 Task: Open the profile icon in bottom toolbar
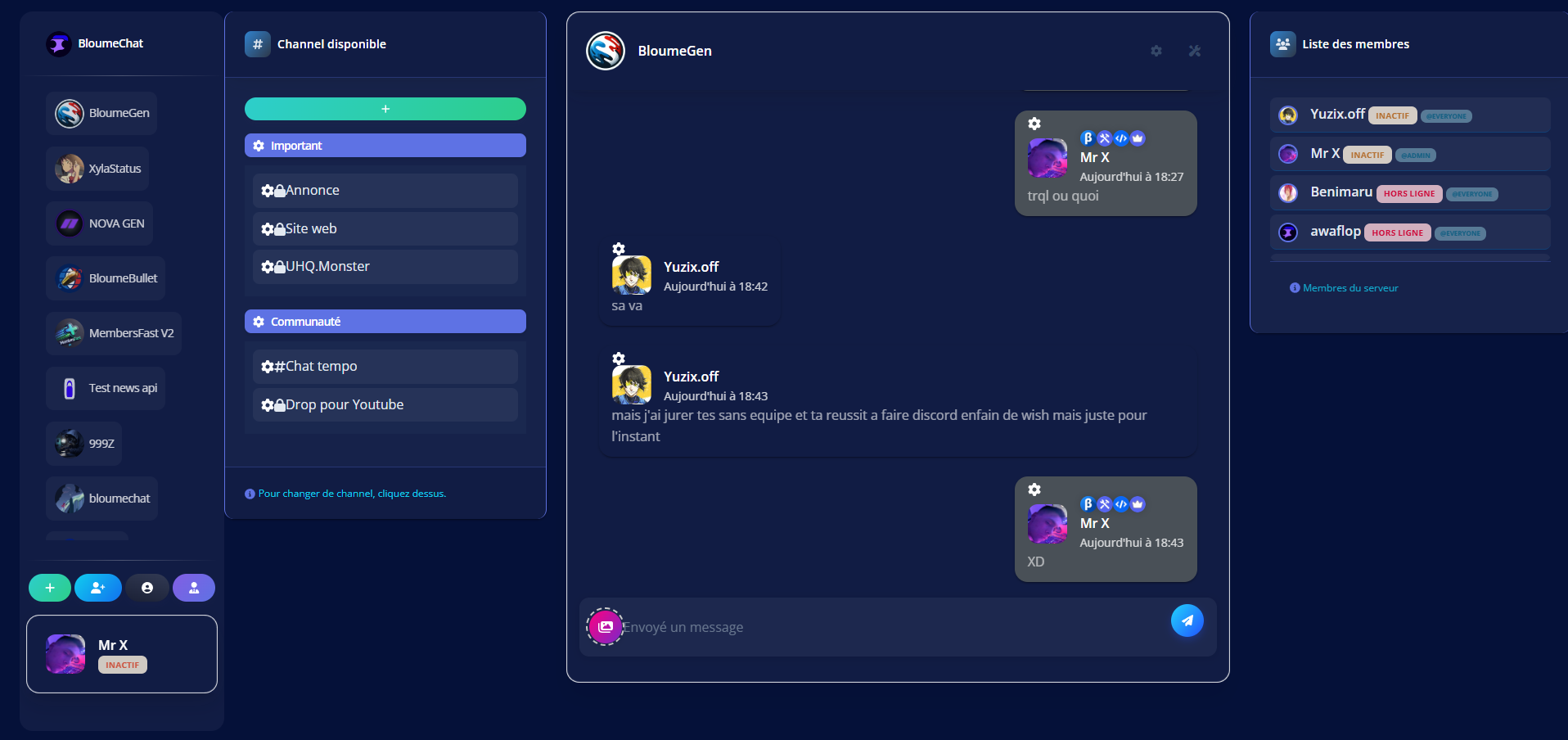pos(147,588)
